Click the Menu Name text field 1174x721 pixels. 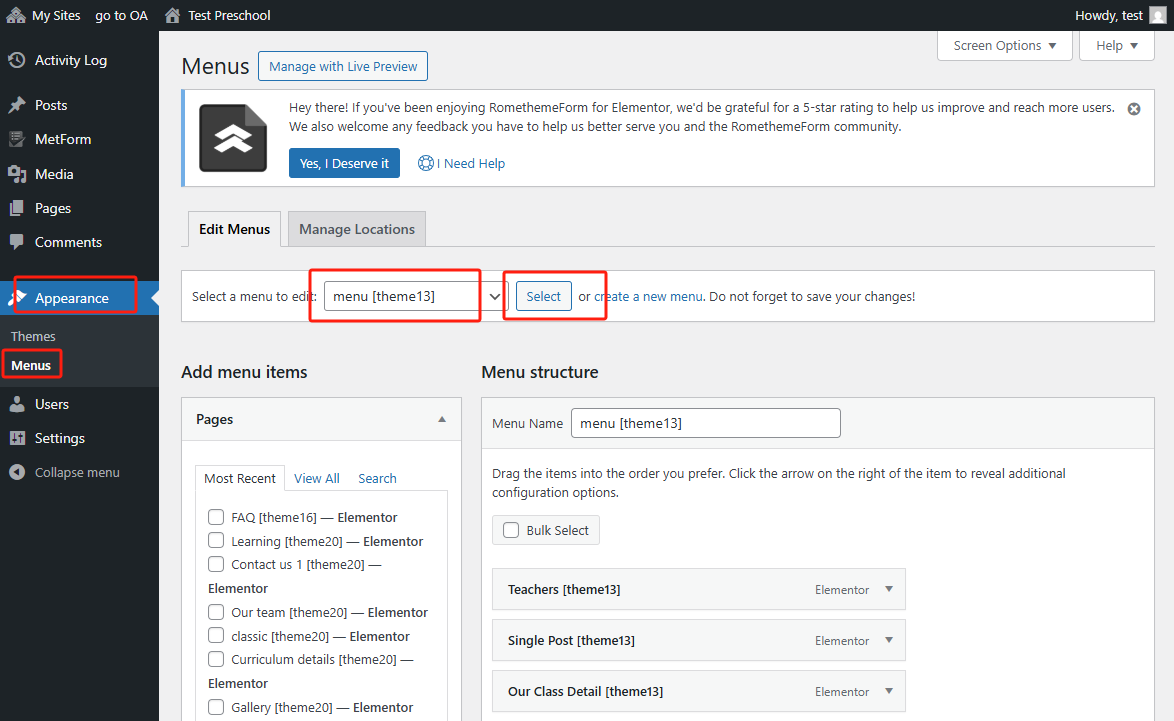[705, 423]
